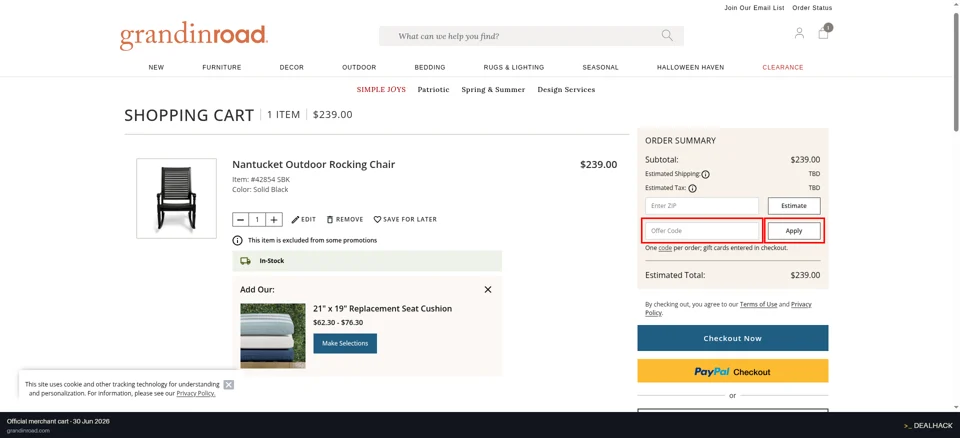Open the FURNITURE menu

point(222,67)
